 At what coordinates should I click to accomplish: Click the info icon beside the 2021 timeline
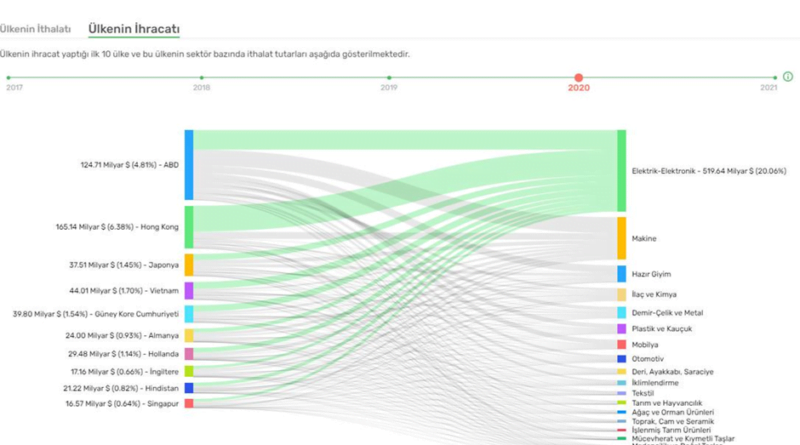click(788, 76)
